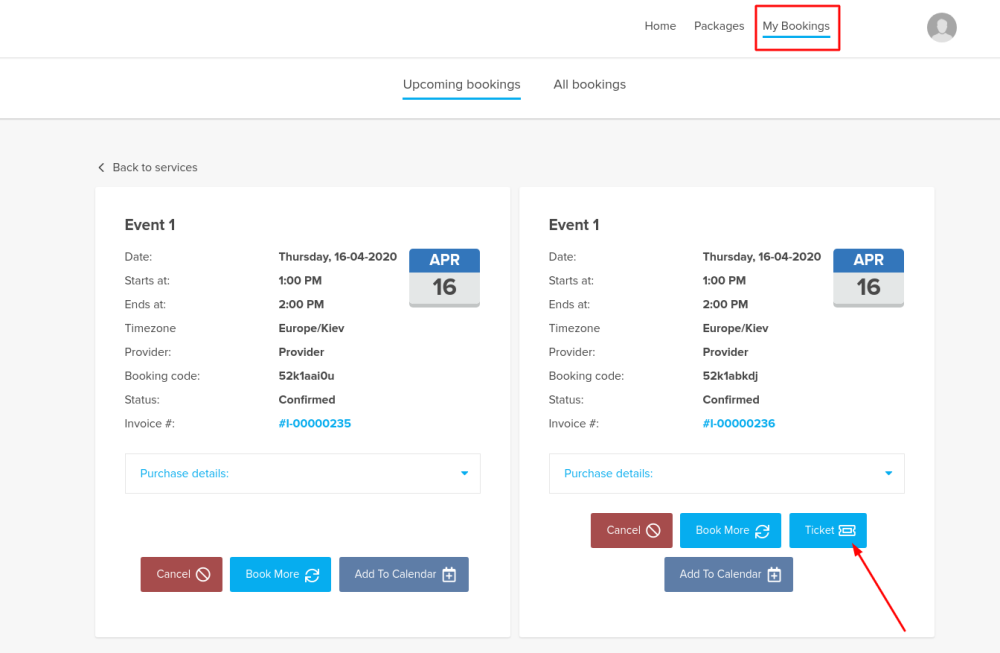Click the left Event 1 calendar date icon
Screen dimensions: 1000x653
coord(444,278)
